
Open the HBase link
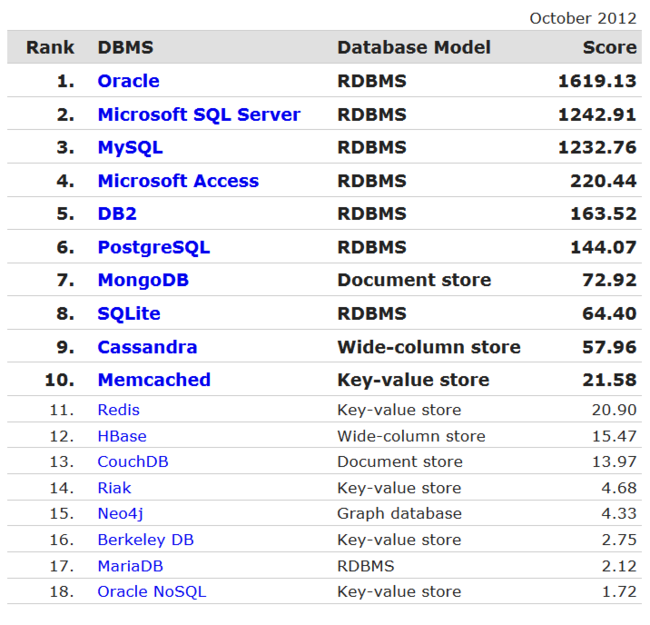[122, 436]
